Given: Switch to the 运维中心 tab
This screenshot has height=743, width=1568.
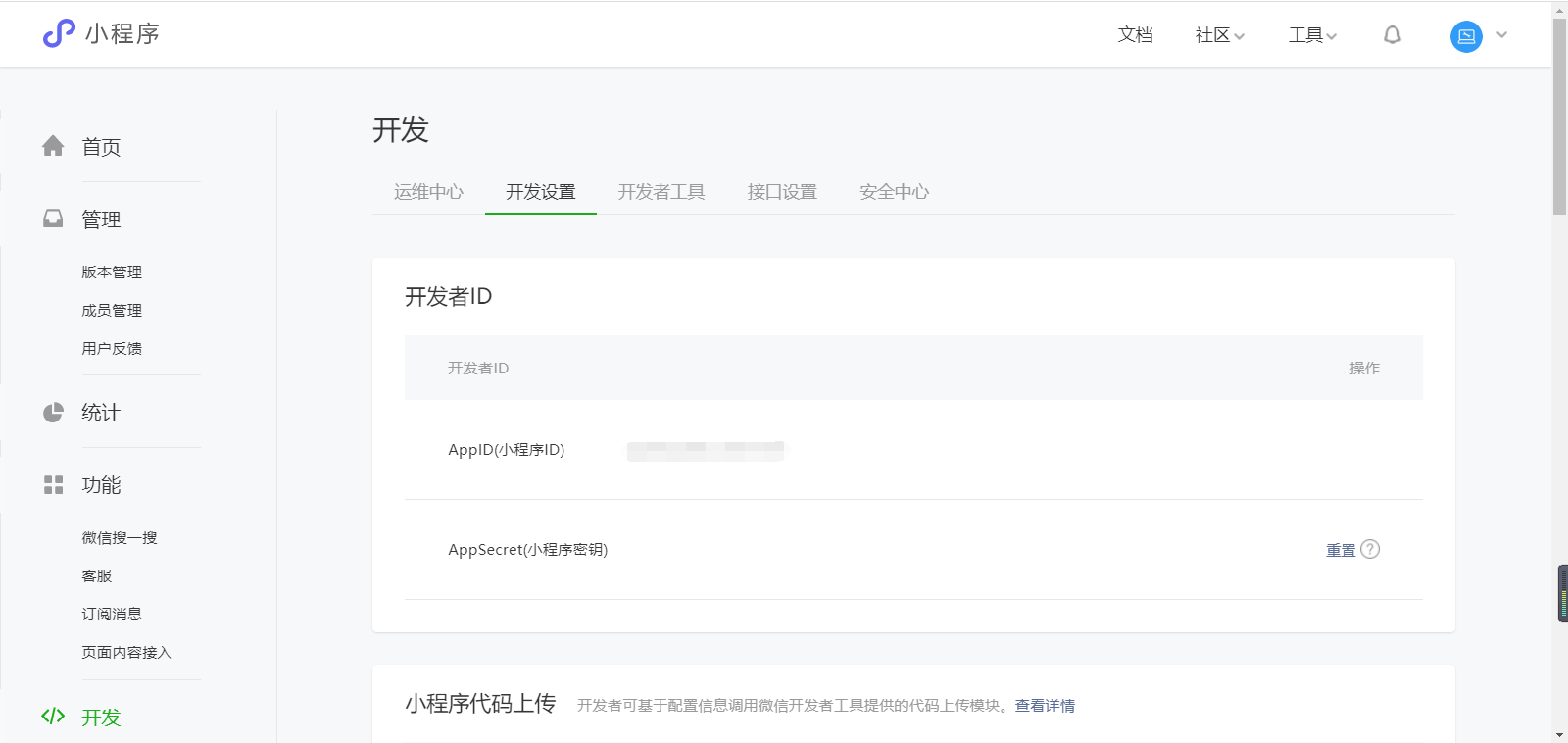Looking at the screenshot, I should 428,192.
